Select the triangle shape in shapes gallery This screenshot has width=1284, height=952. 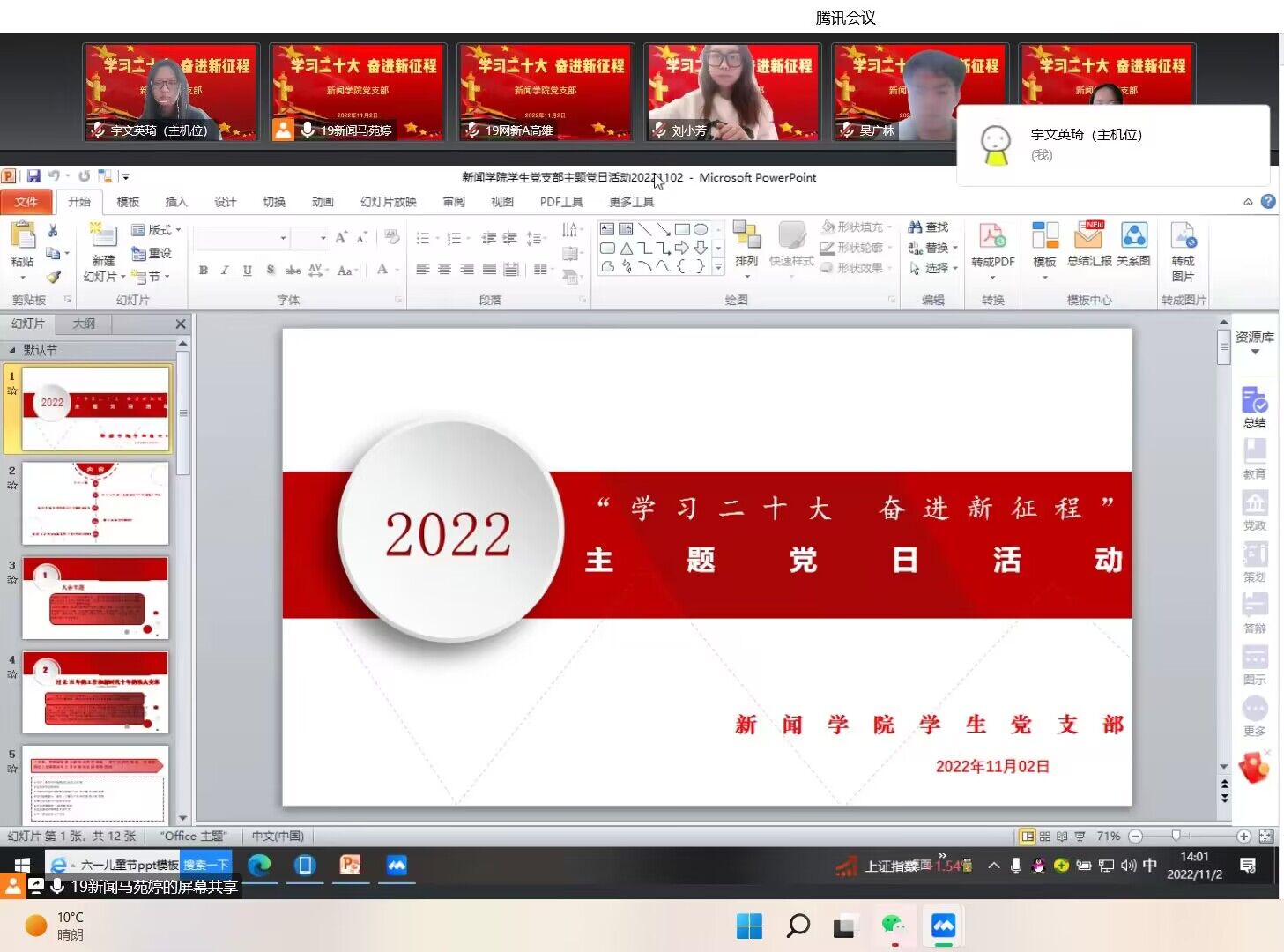point(626,249)
